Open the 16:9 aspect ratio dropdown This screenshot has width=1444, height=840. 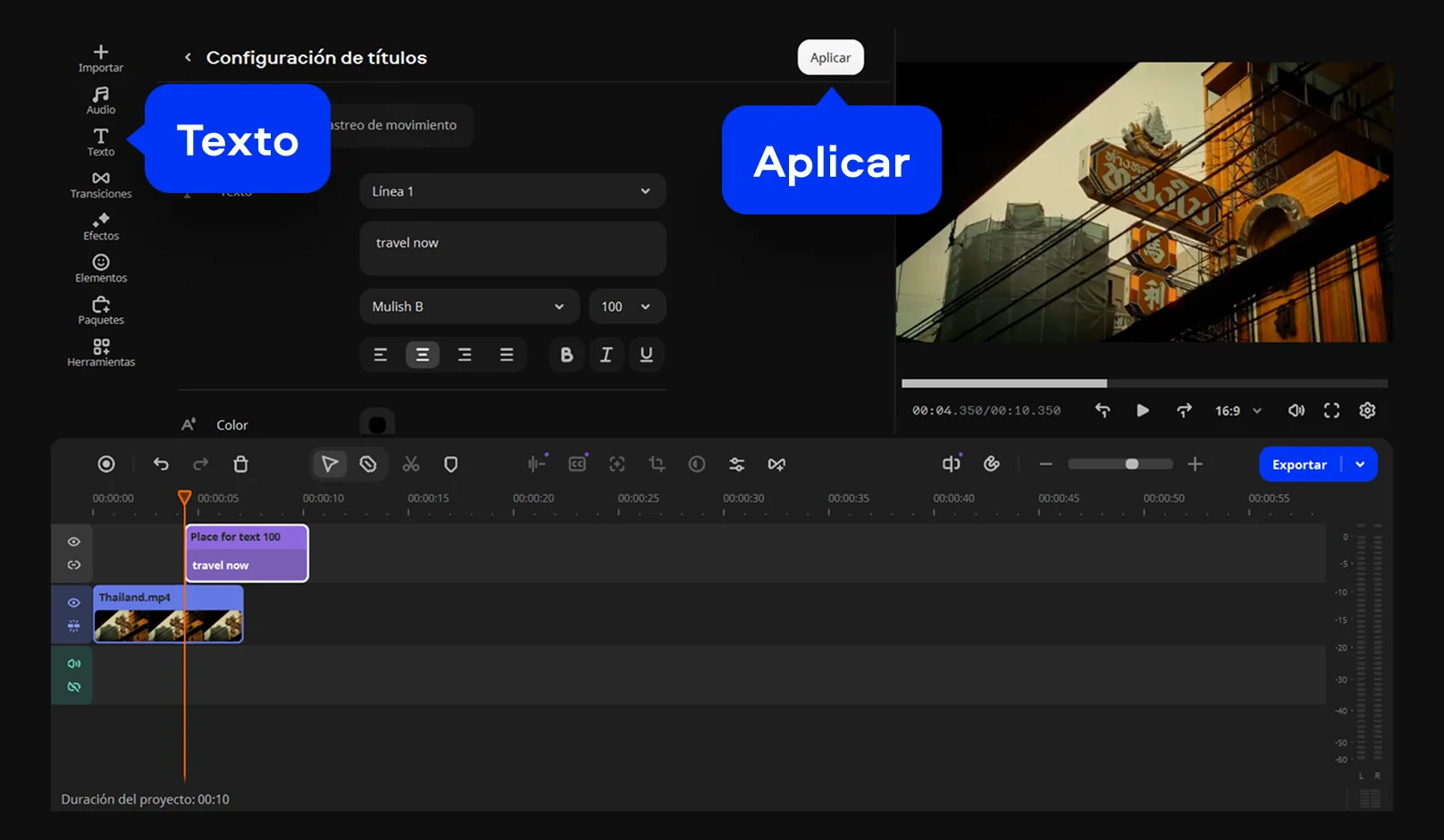tap(1238, 411)
